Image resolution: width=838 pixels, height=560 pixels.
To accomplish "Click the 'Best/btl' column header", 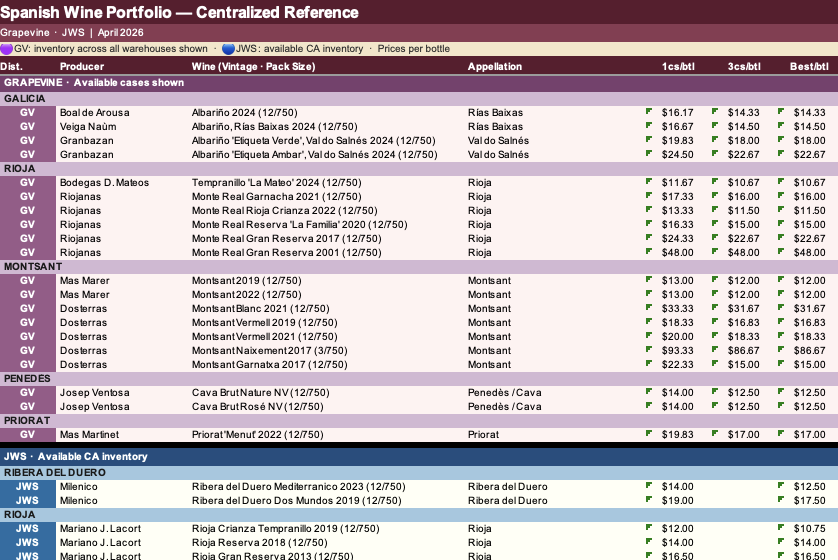I will coord(809,66).
